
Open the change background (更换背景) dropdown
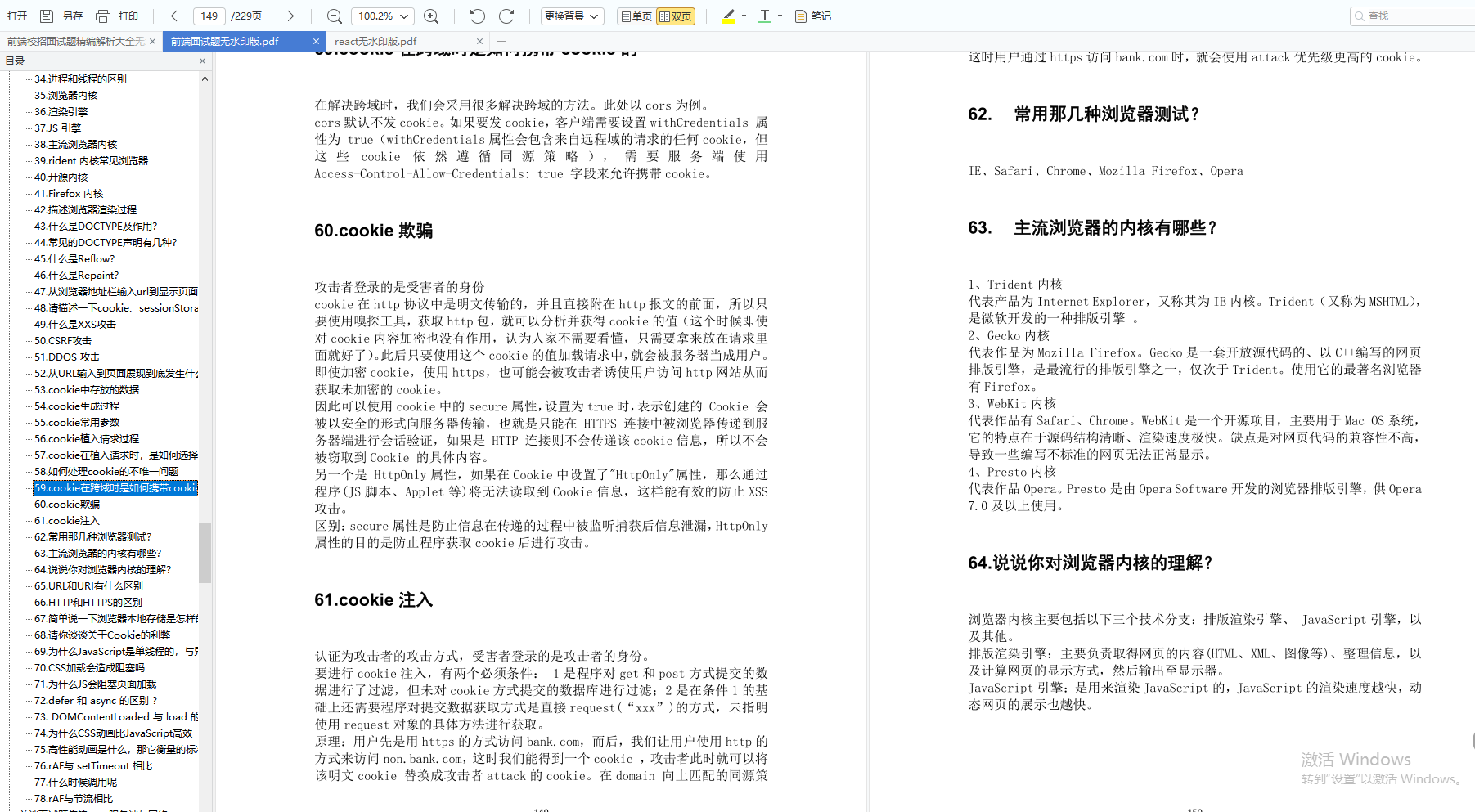point(573,16)
